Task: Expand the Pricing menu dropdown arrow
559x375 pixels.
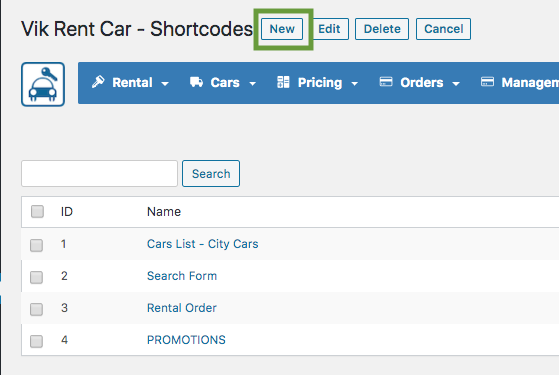Action: [354, 84]
